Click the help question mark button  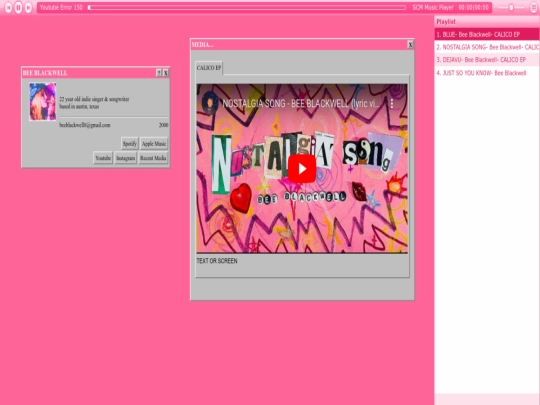pyautogui.click(x=159, y=73)
